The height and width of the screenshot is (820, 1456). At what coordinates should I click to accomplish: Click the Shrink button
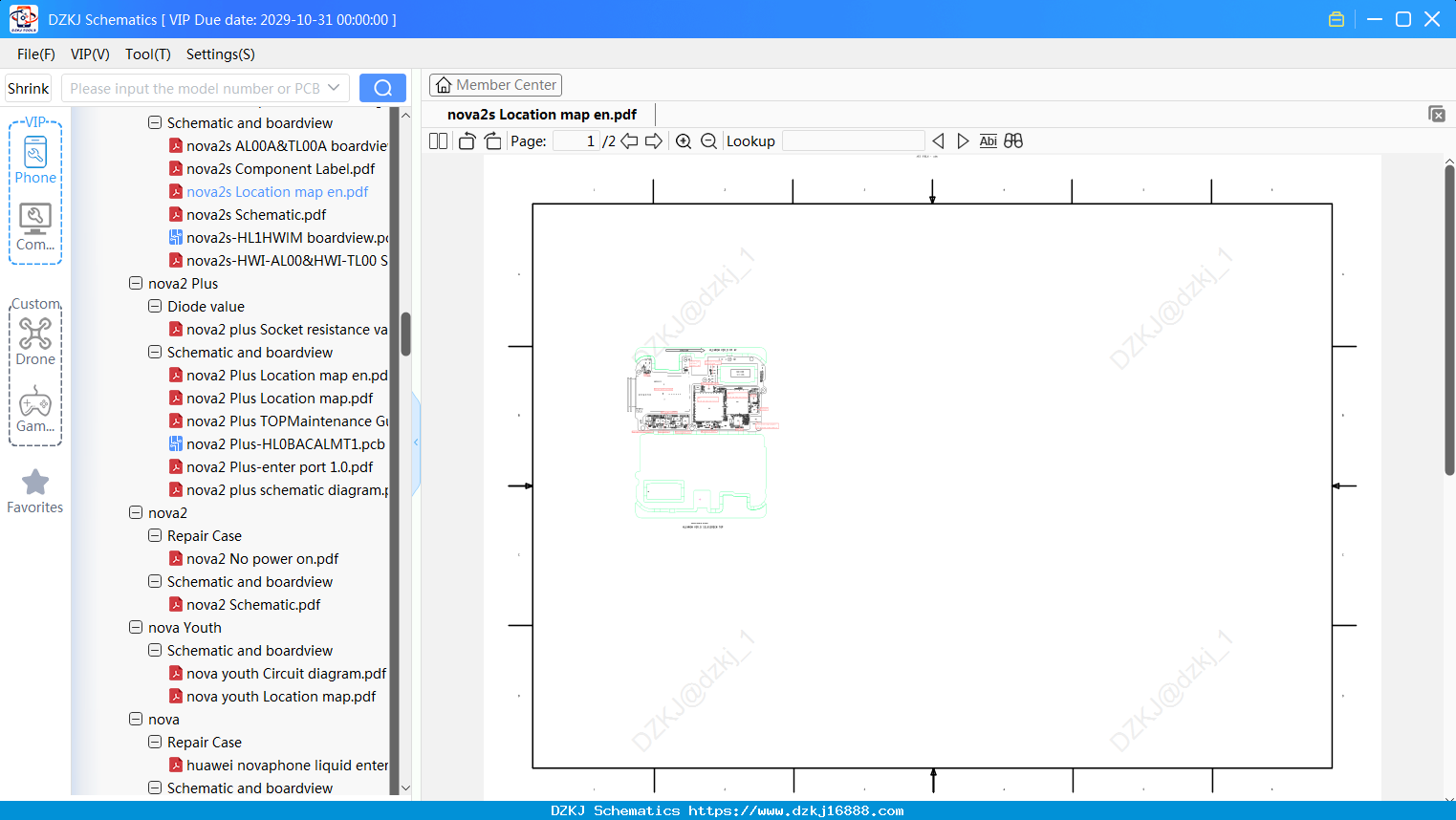(x=29, y=88)
